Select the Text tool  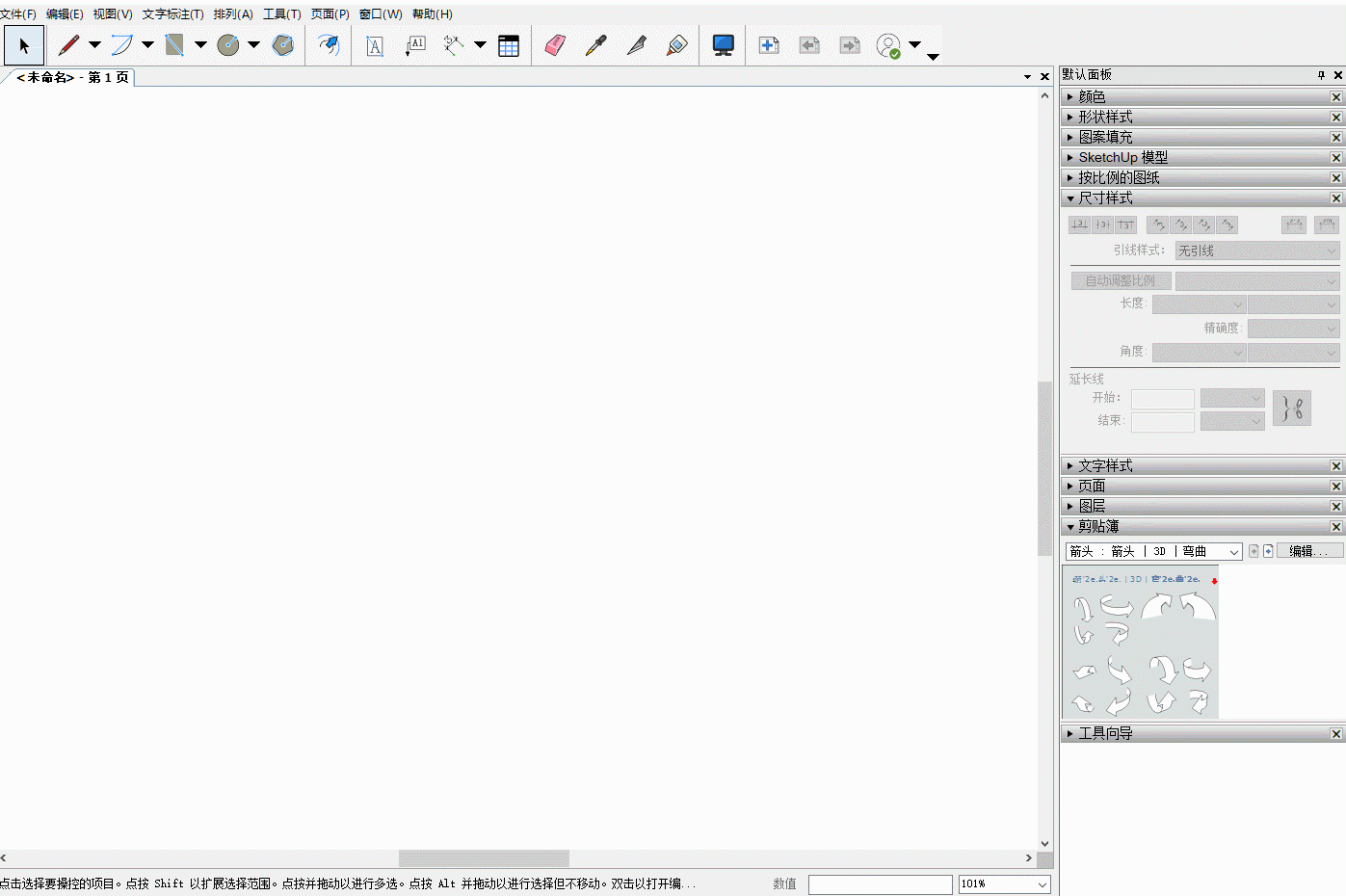375,45
